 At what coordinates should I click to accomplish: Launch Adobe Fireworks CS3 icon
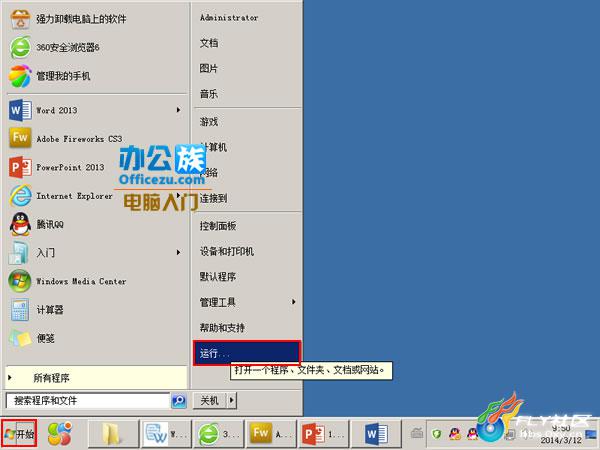click(x=20, y=137)
